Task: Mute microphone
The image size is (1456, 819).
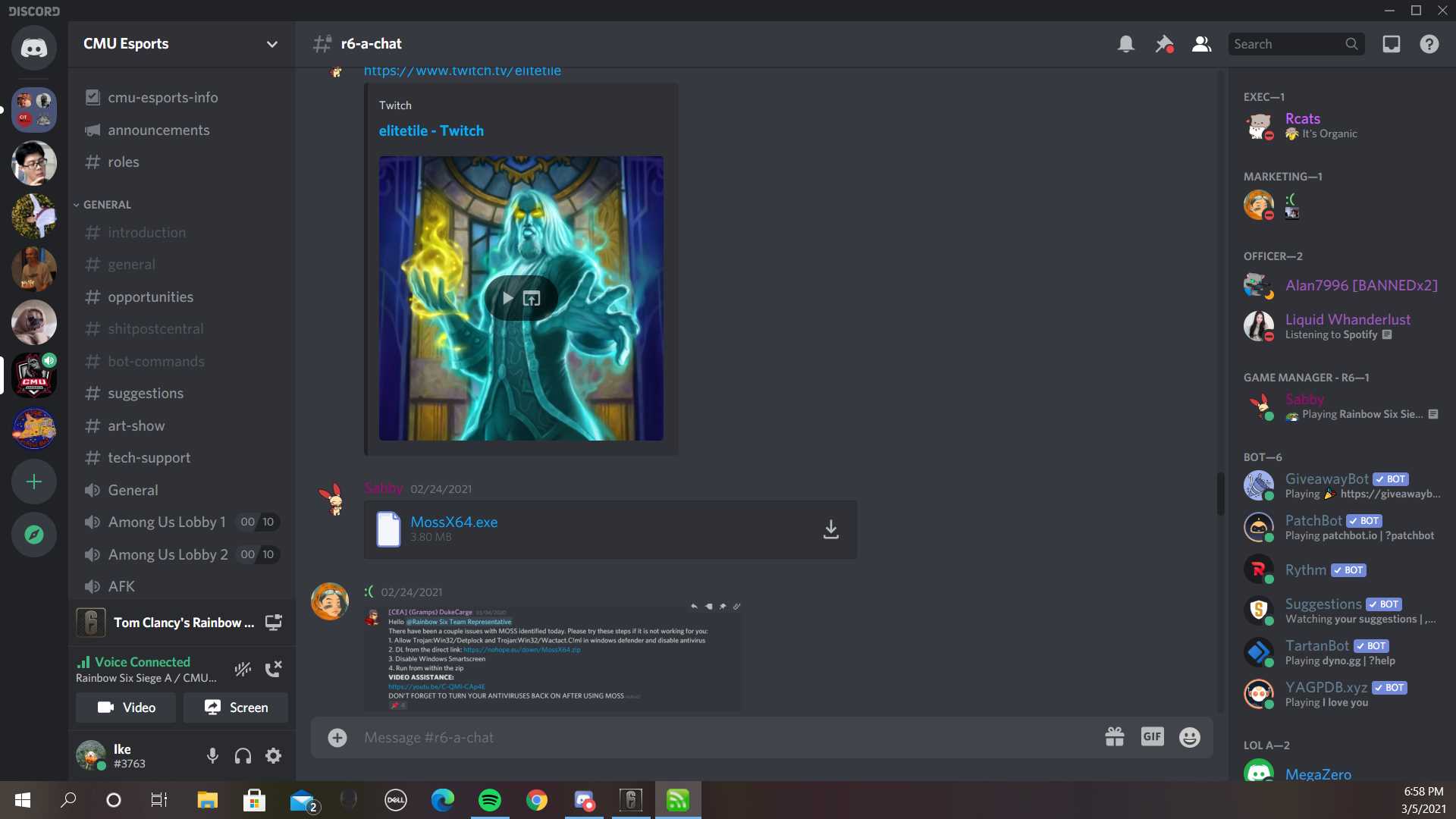Action: [x=212, y=755]
